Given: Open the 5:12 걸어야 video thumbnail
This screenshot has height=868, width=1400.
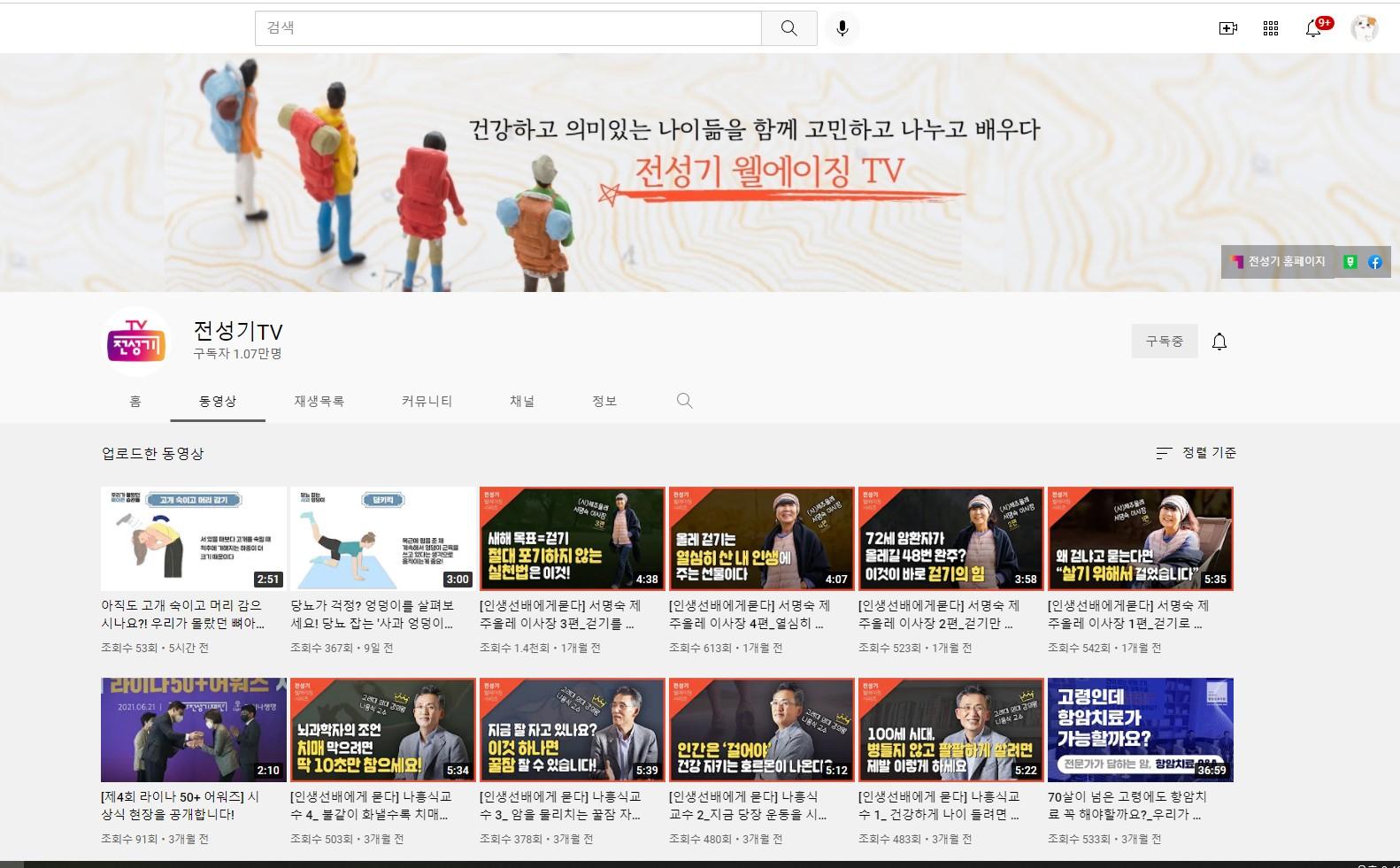Looking at the screenshot, I should 762,730.
